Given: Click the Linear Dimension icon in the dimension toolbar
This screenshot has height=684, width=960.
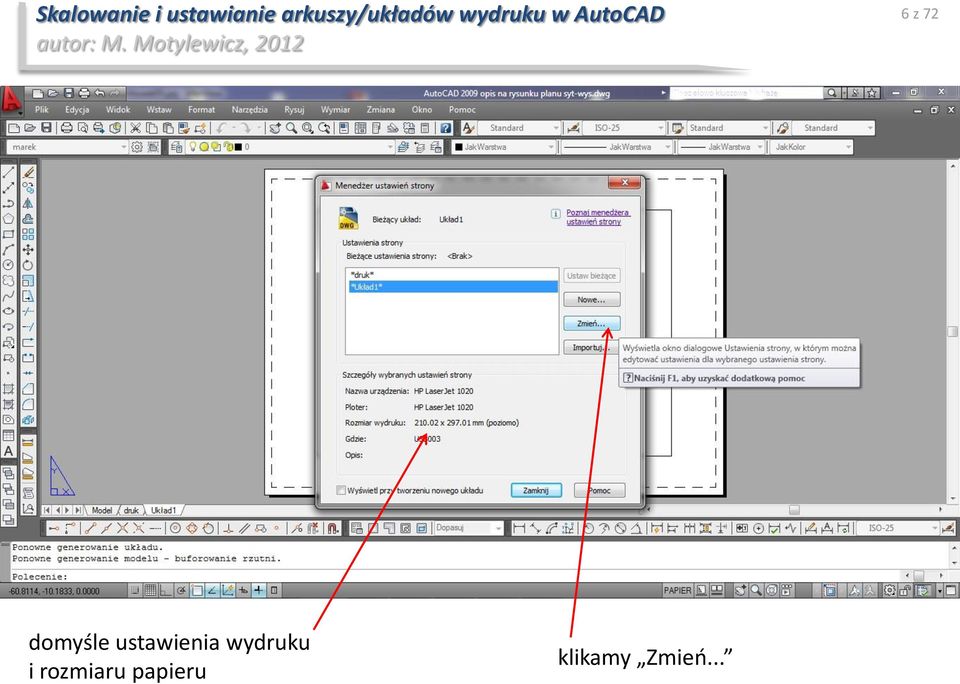Looking at the screenshot, I should pyautogui.click(x=519, y=528).
